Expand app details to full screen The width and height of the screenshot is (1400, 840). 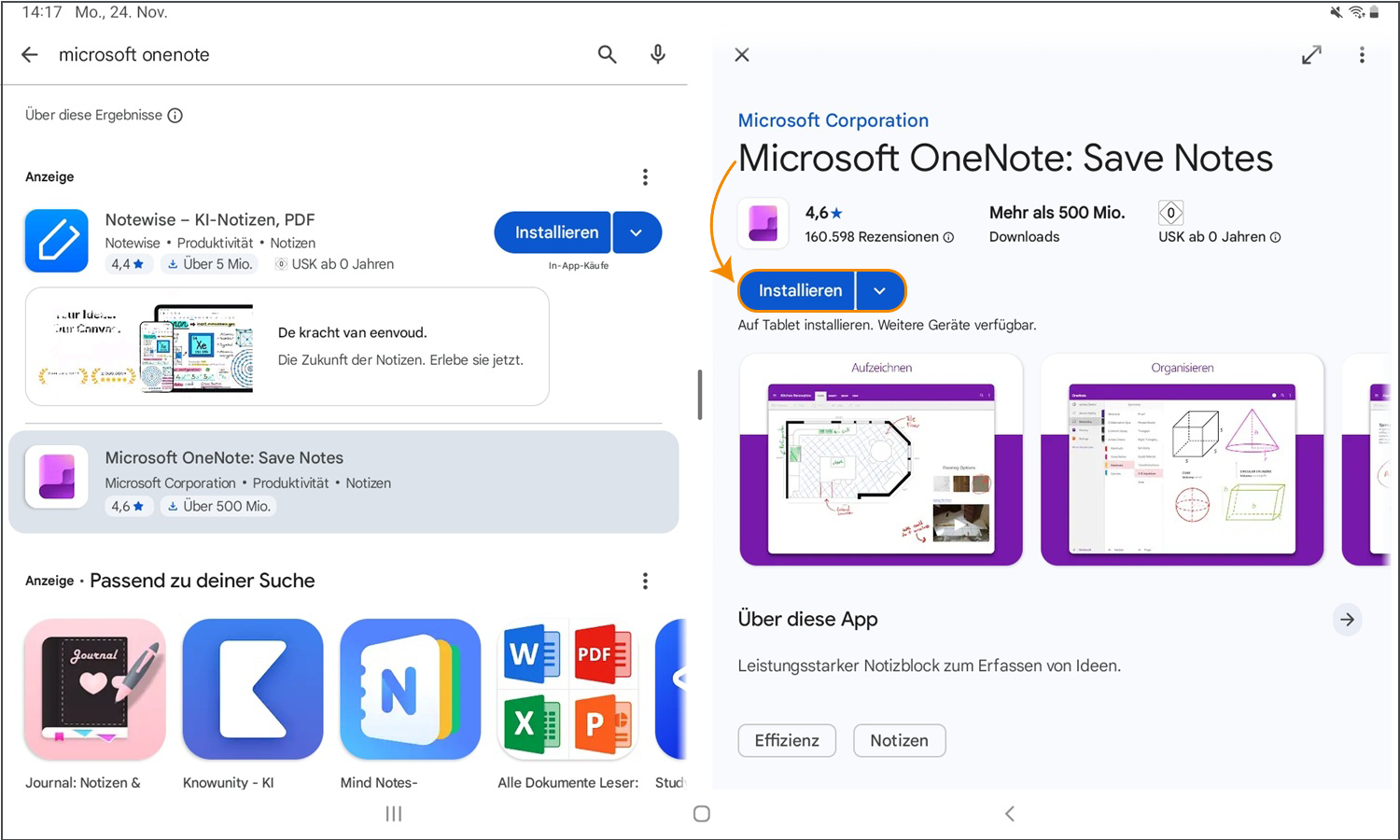pos(1311,55)
